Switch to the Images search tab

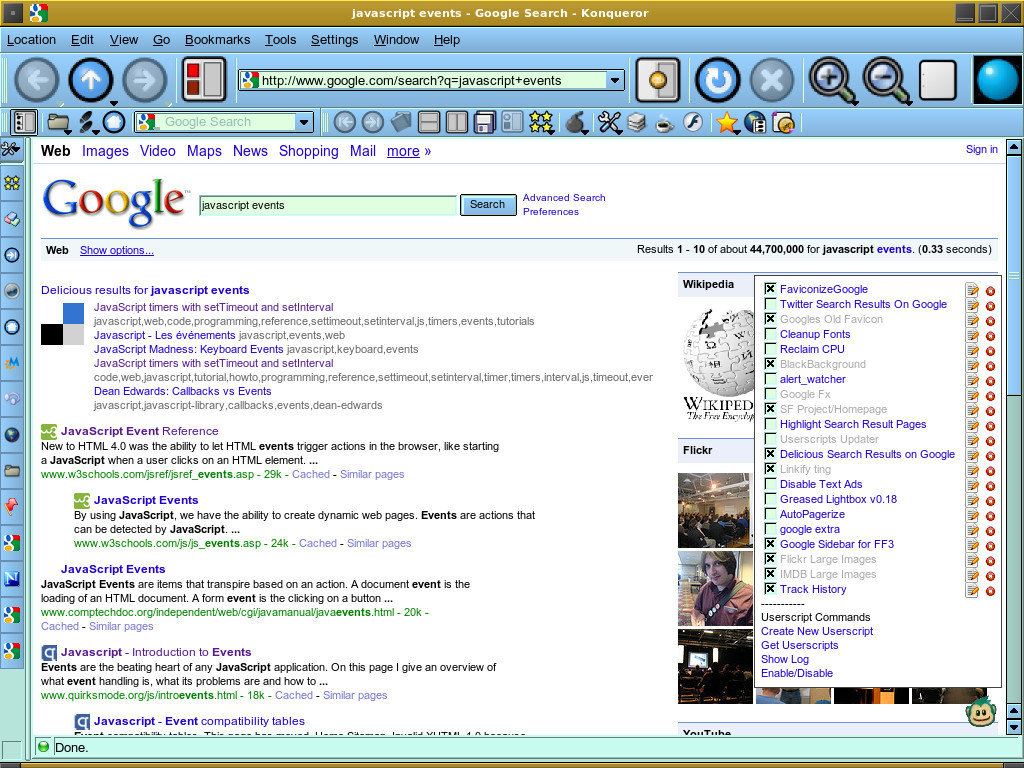pos(105,151)
